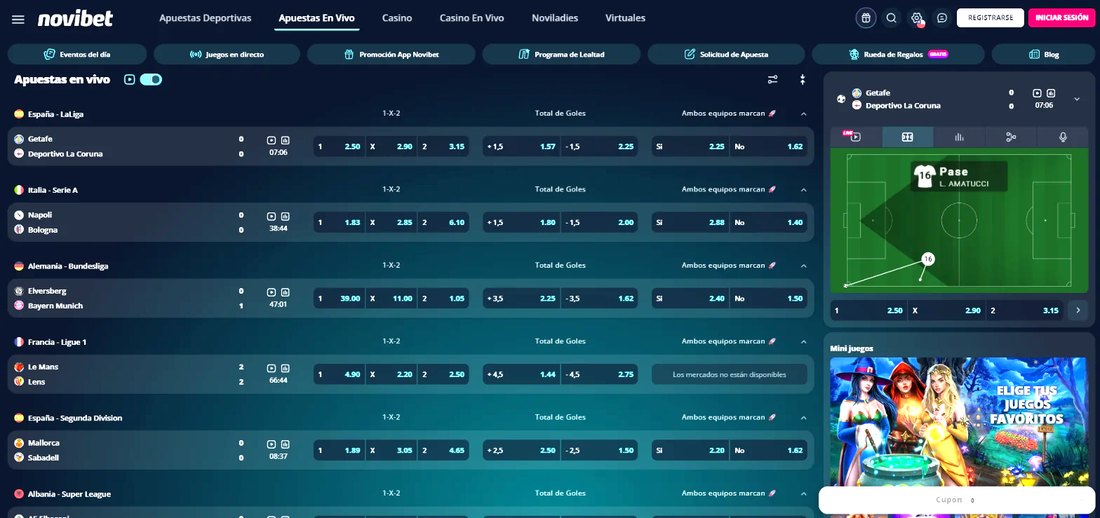
Task: Open the hamburger menu beside the Novibet logo
Action: (x=18, y=19)
